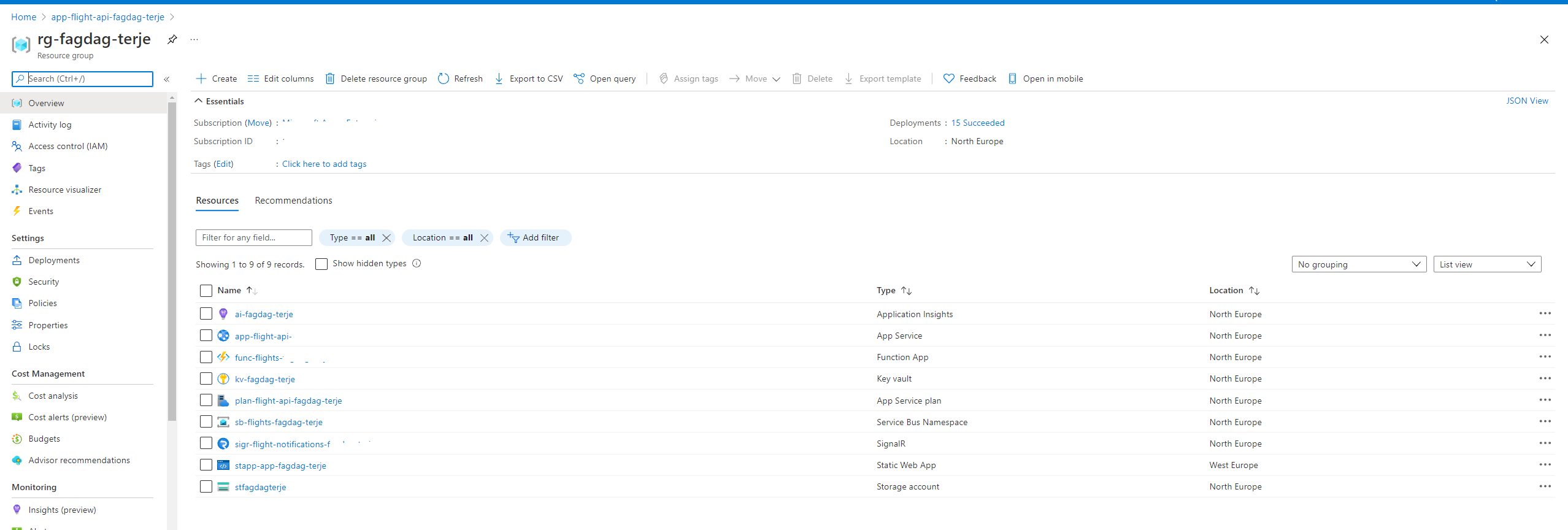Open the No grouping dropdown
Image resolution: width=1568 pixels, height=530 pixels.
(1359, 264)
